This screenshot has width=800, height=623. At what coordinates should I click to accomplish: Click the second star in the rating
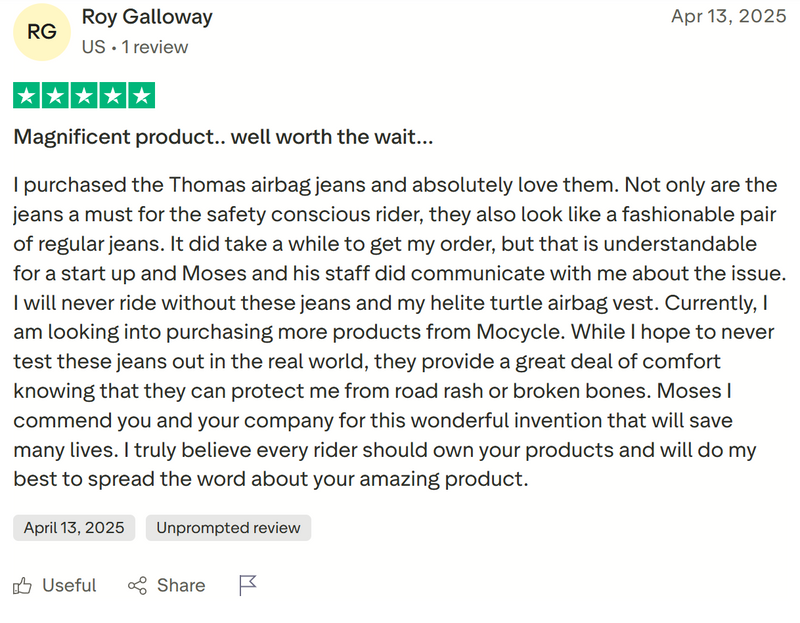pos(55,95)
